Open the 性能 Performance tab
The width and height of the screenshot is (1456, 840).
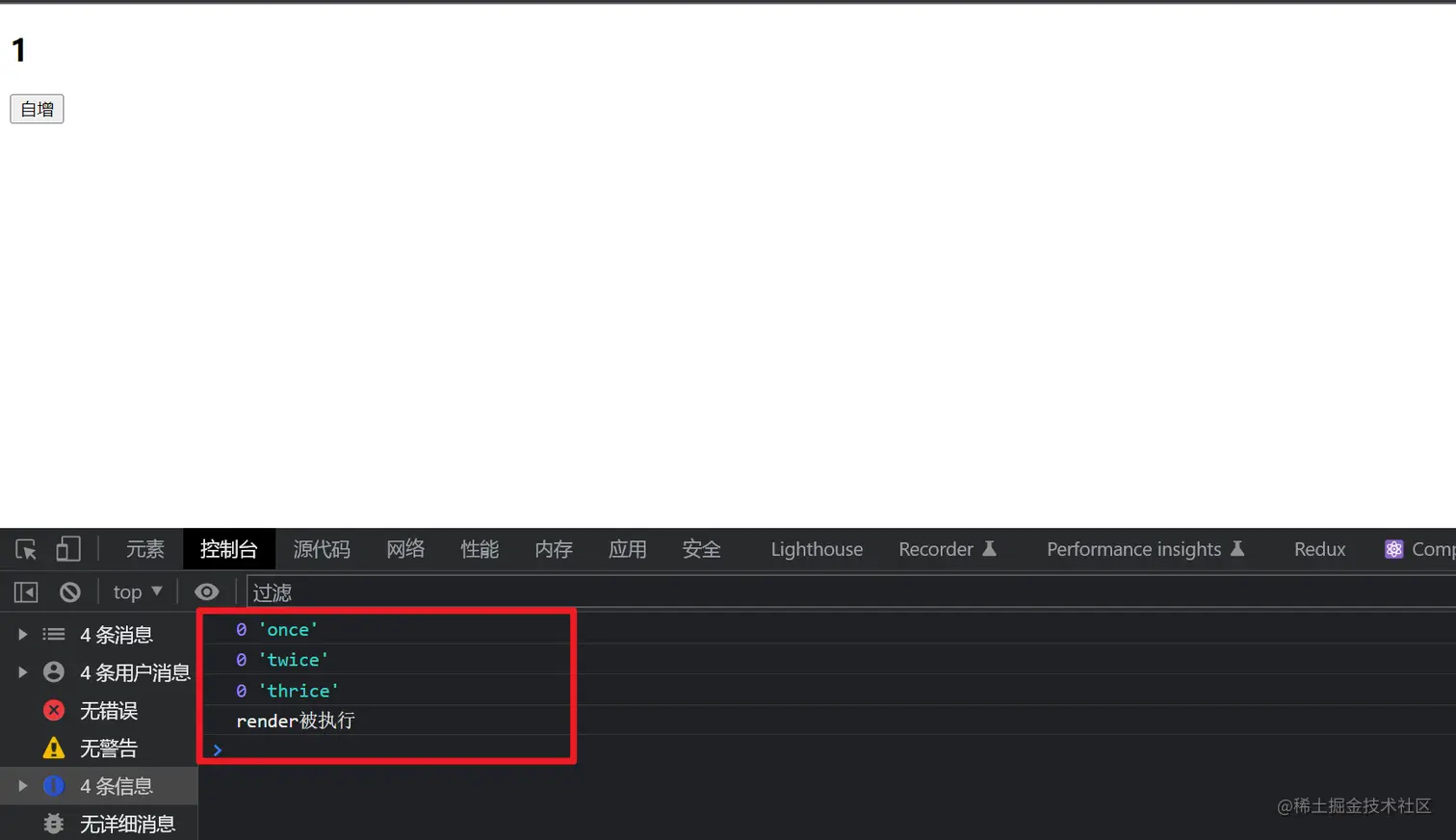click(480, 549)
